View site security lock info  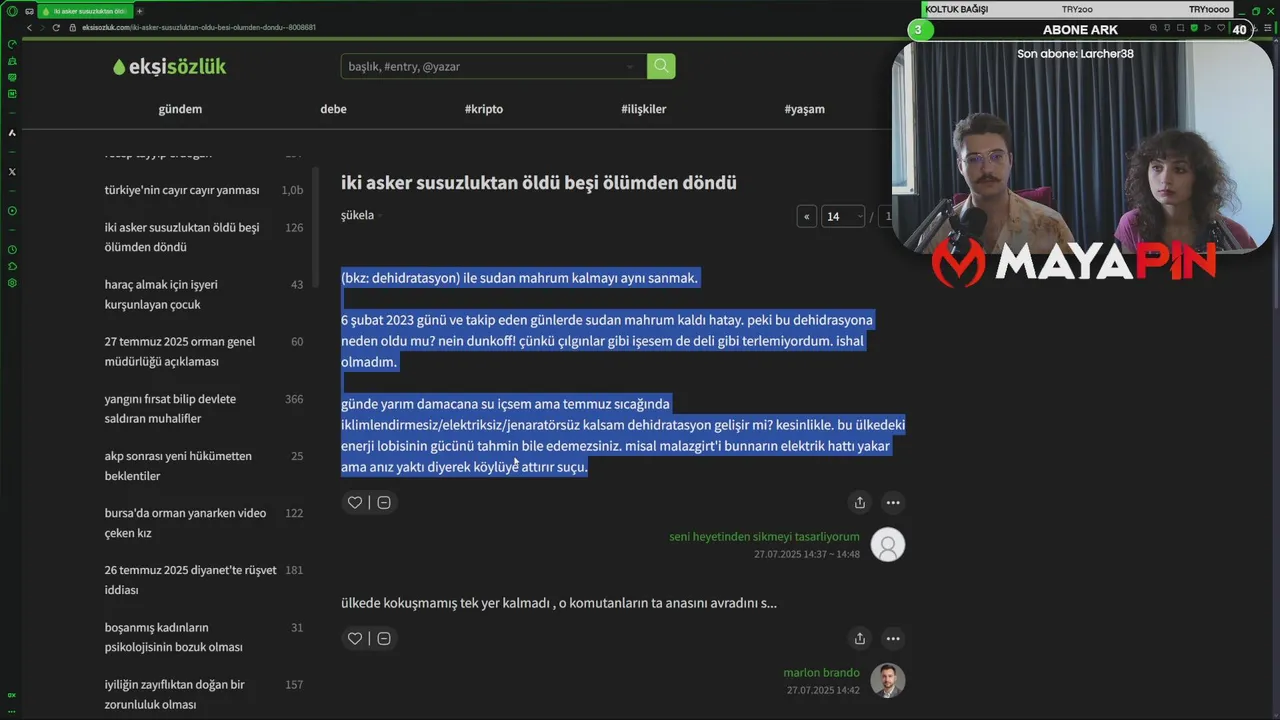click(72, 27)
